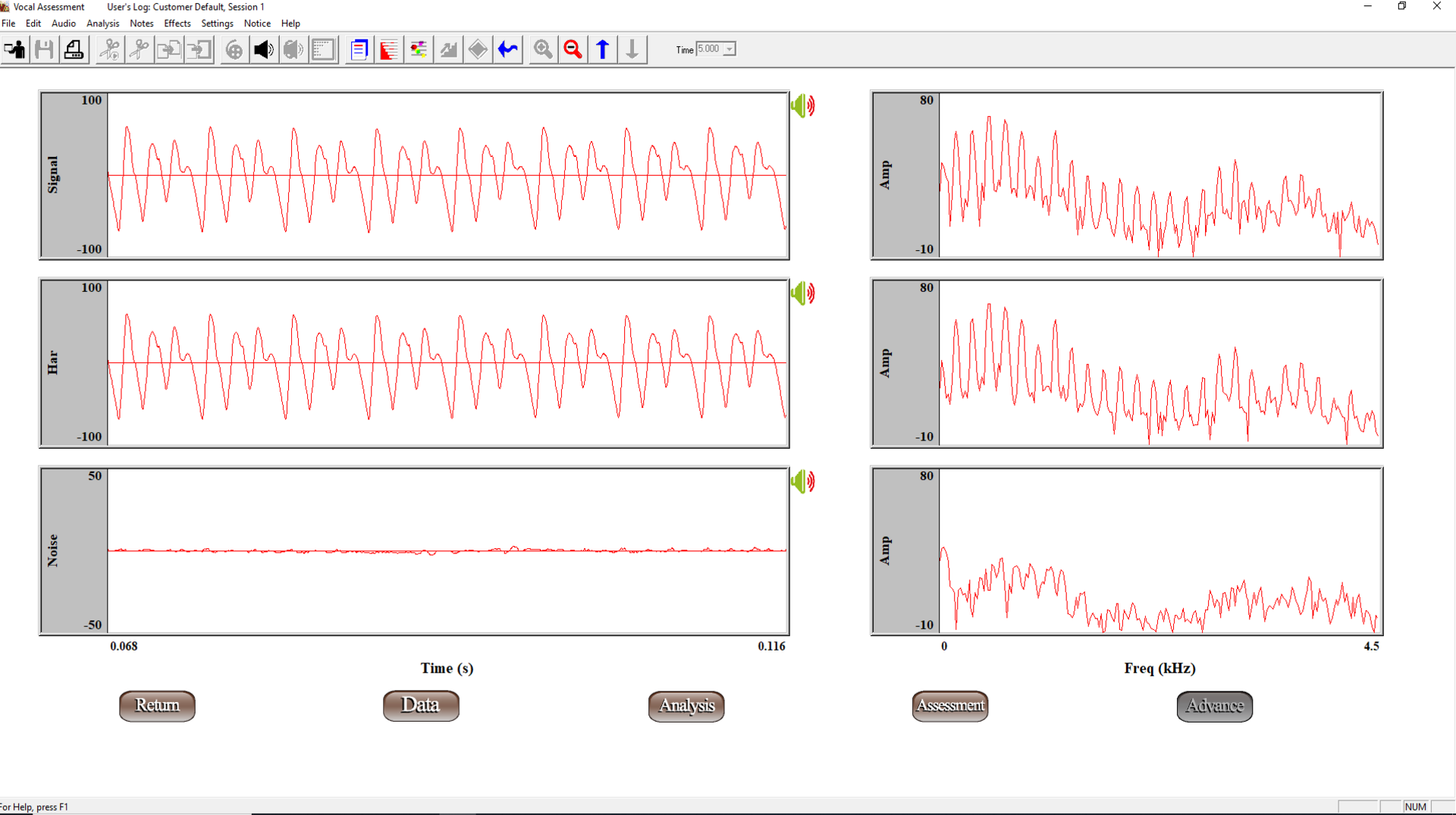Click the Har amplitude spectrum plot
This screenshot has height=815, width=1456.
tap(1160, 363)
